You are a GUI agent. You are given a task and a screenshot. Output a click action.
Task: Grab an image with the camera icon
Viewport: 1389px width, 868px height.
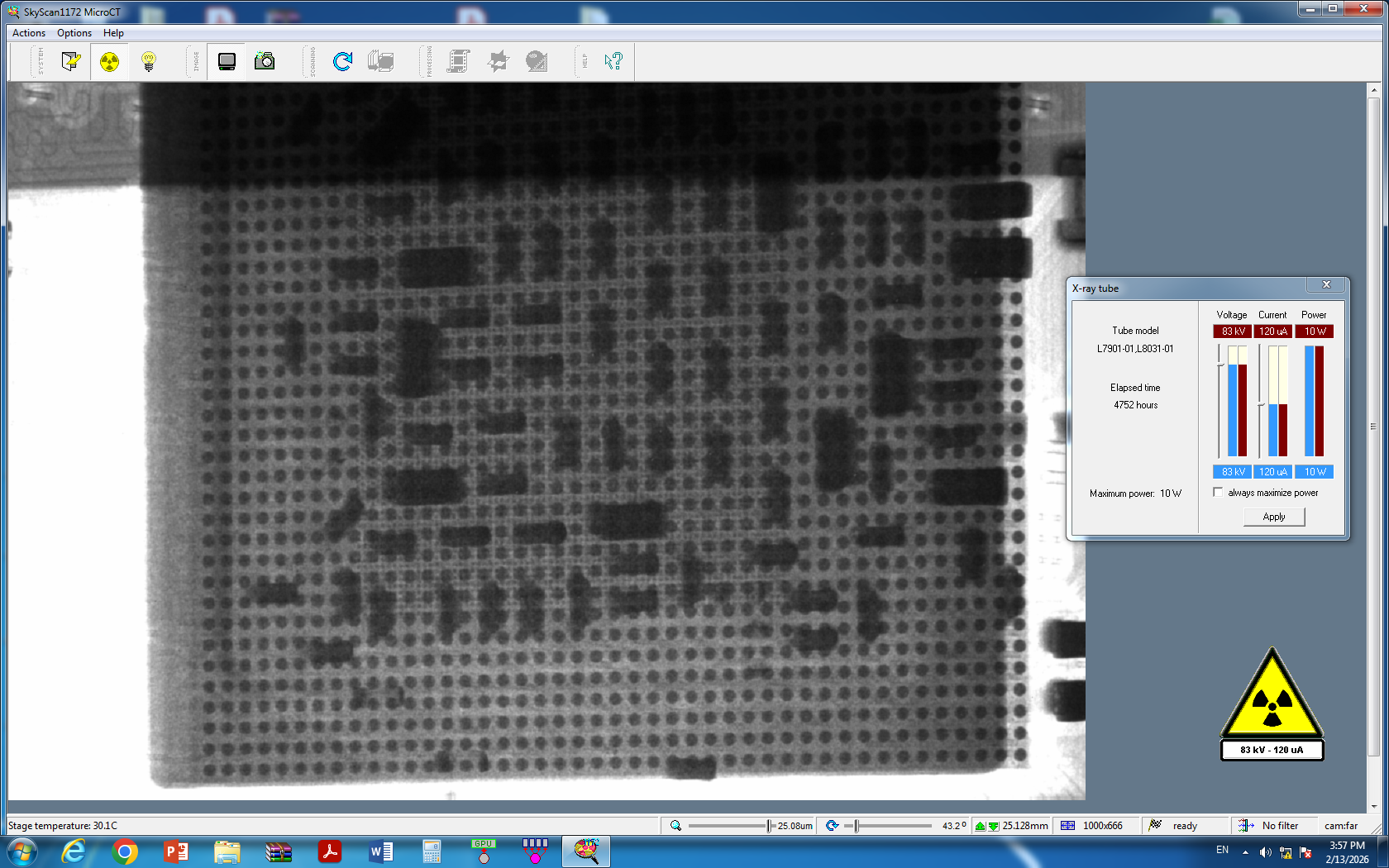click(265, 61)
